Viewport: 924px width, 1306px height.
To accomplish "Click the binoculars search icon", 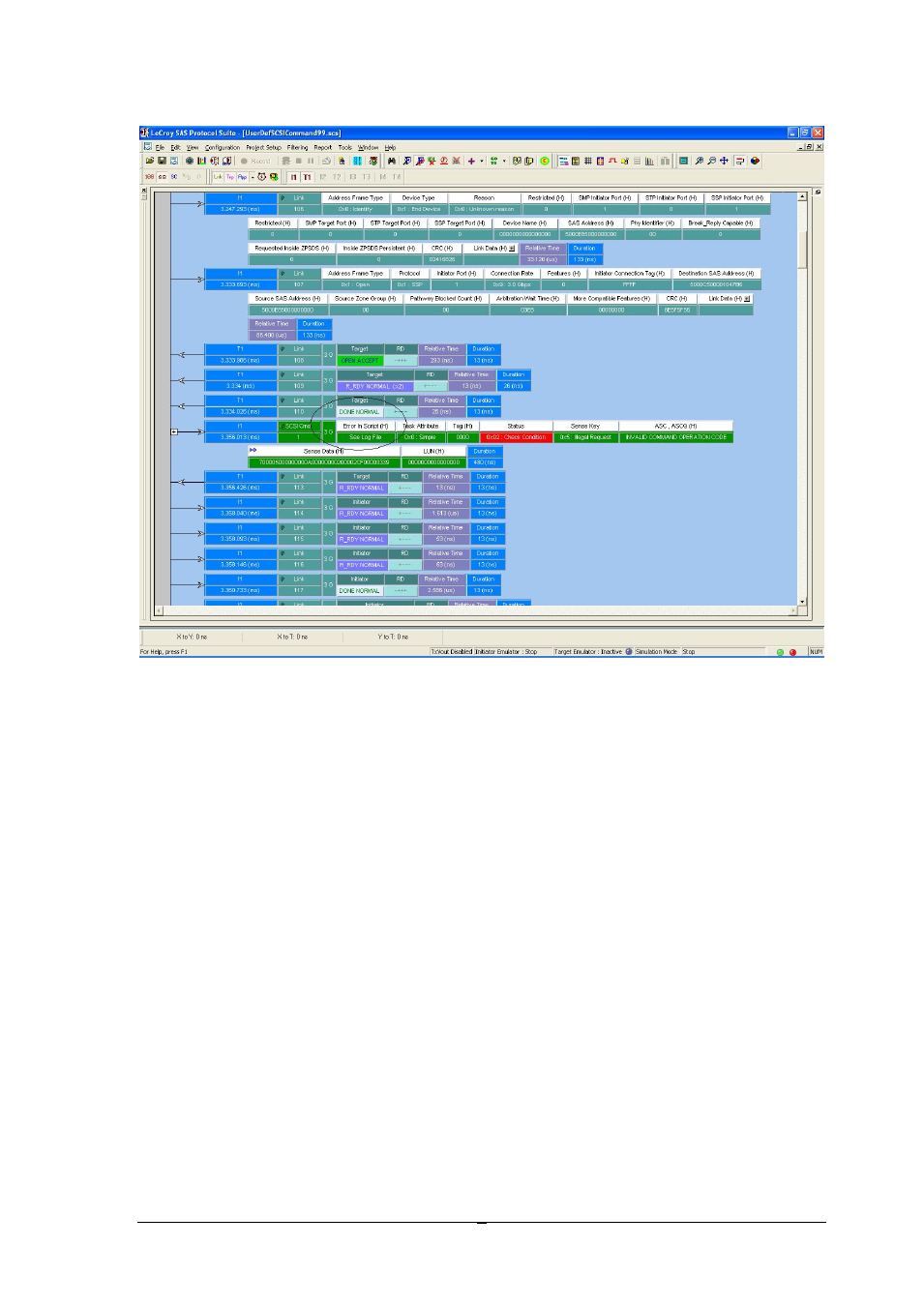I will point(392,161).
